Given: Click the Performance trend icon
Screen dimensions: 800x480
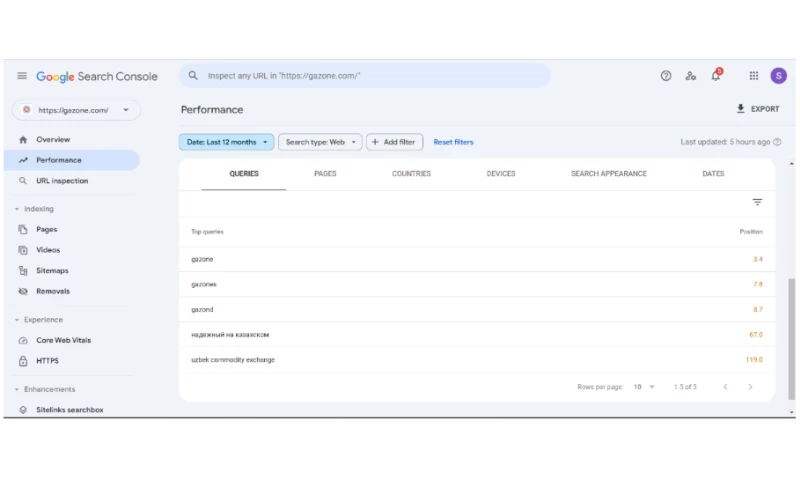Looking at the screenshot, I should coord(23,160).
